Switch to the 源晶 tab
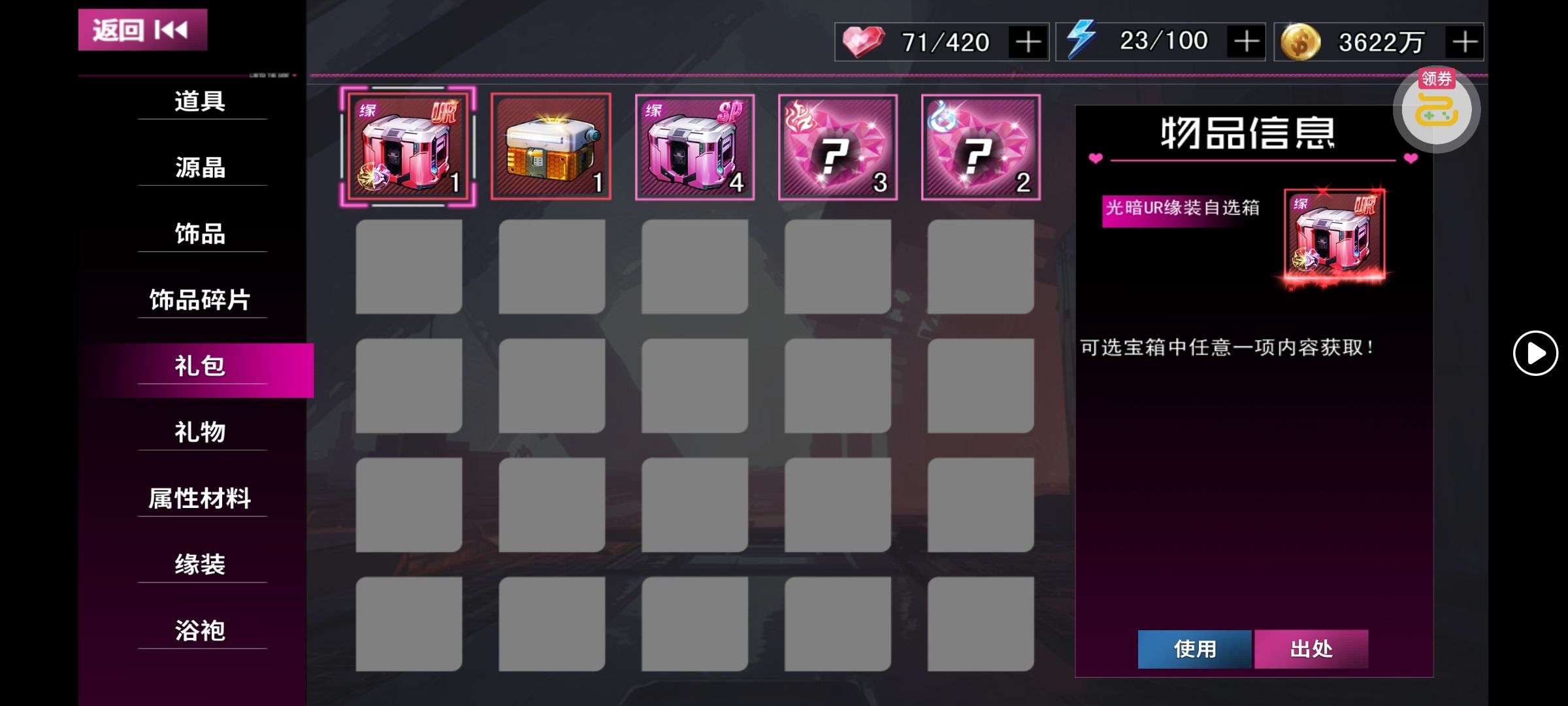 click(200, 167)
